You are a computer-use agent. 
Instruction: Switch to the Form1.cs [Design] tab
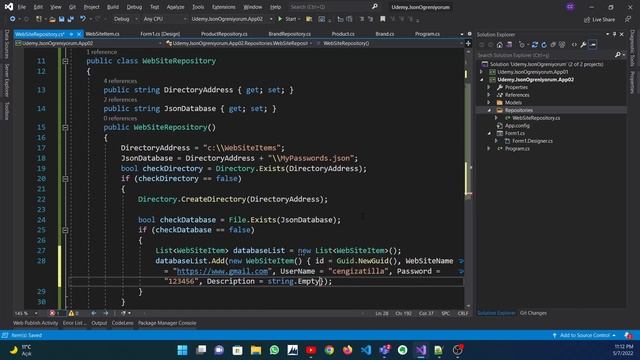tap(160, 34)
